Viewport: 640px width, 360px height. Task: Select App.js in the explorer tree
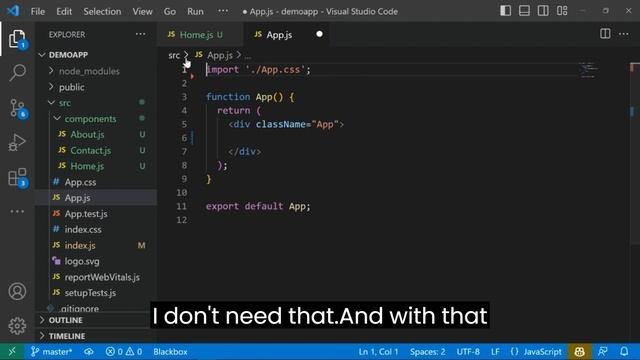click(x=77, y=198)
